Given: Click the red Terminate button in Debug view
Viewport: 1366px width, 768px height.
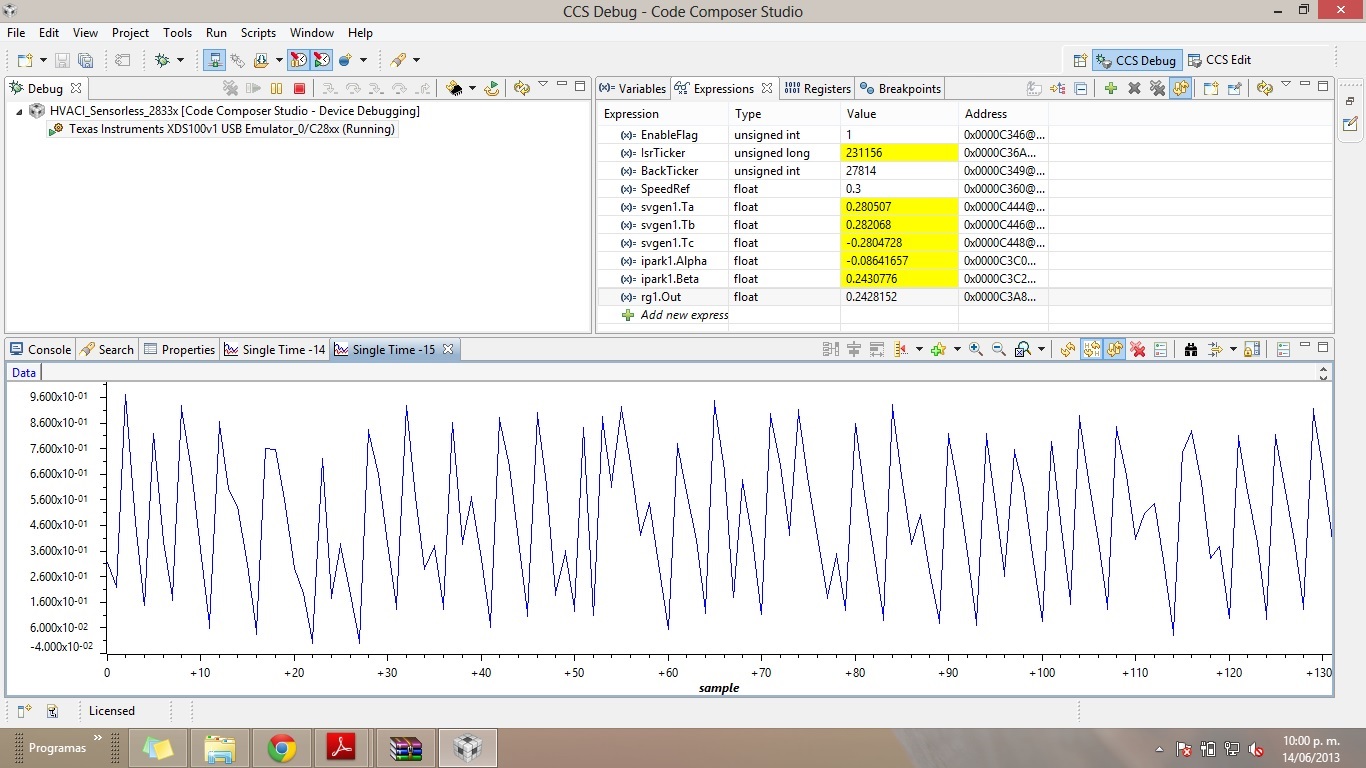Looking at the screenshot, I should pos(299,89).
